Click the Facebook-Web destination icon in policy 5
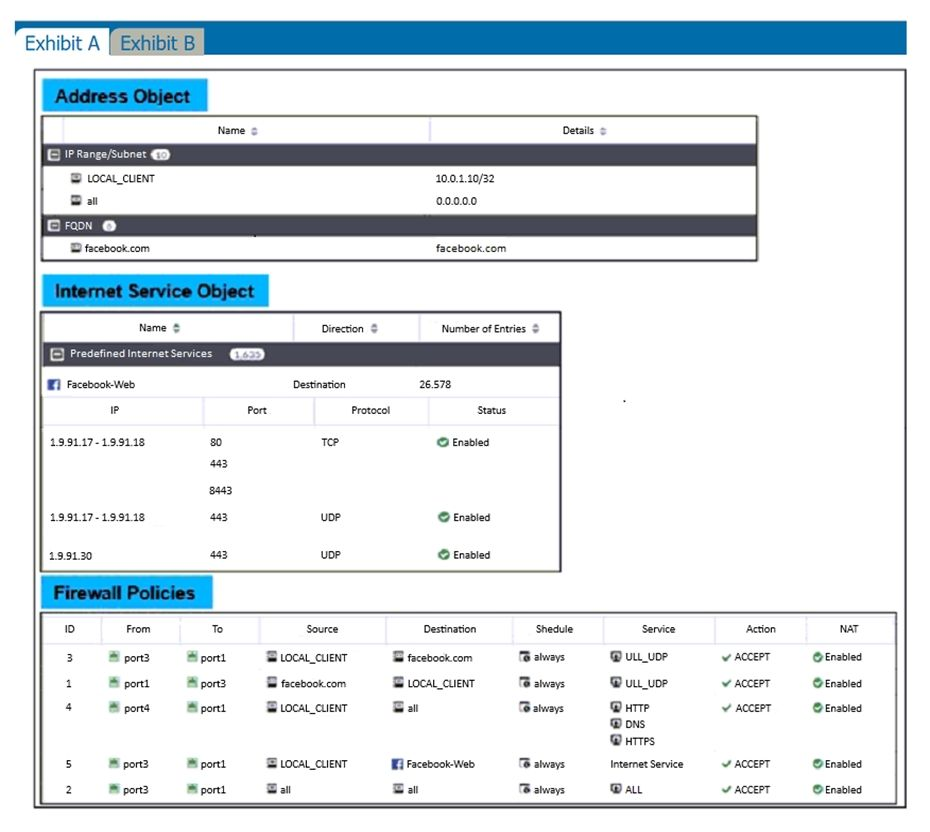930x832 pixels. [397, 764]
